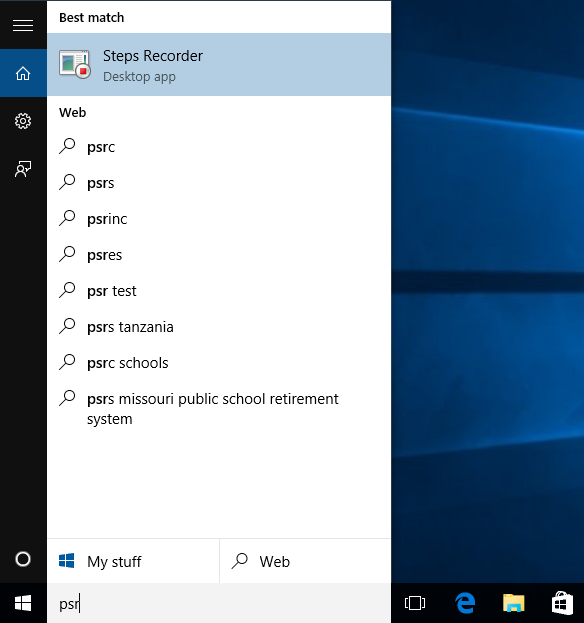
Task: Open the Windows Start button
Action: [x=23, y=603]
